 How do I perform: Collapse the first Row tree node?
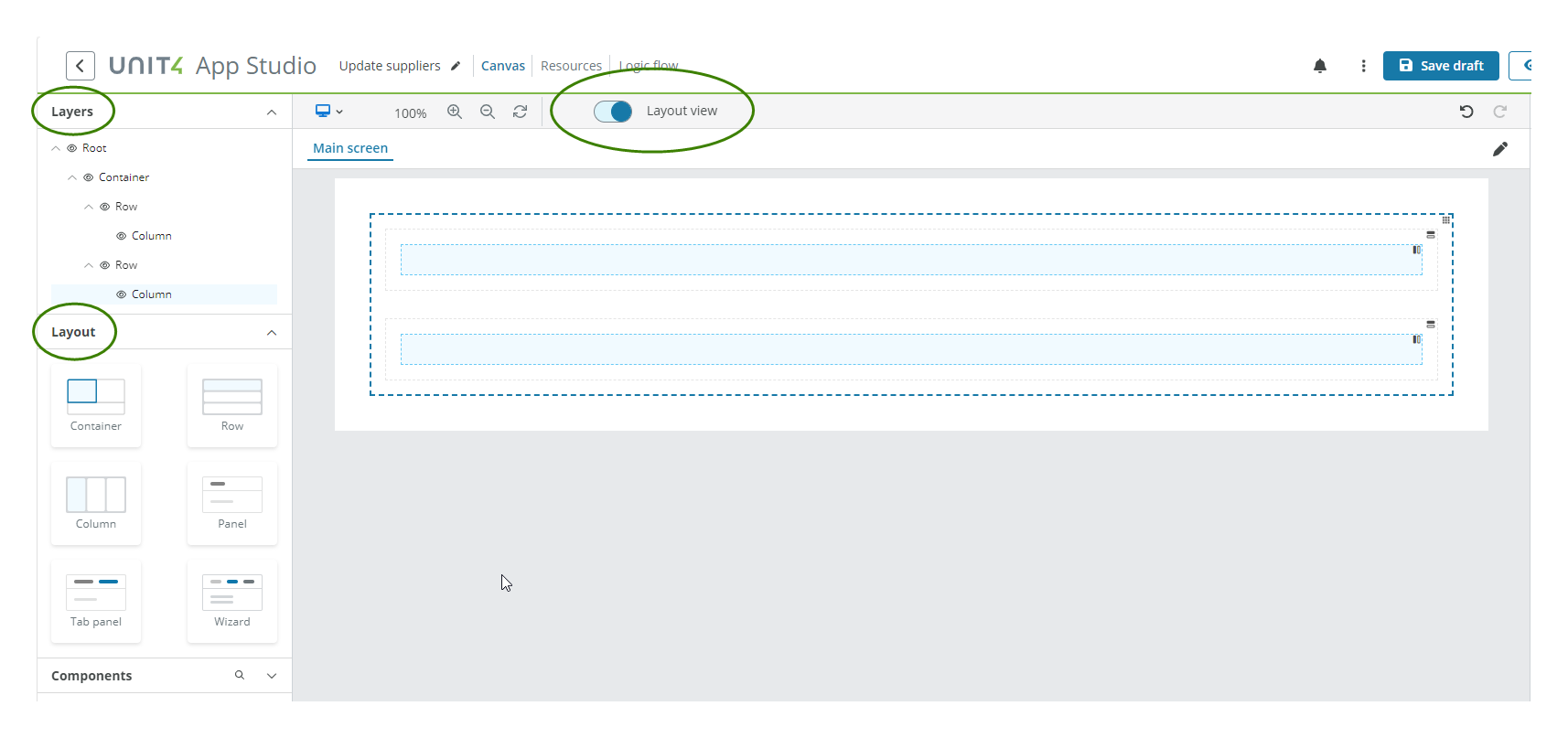(89, 207)
